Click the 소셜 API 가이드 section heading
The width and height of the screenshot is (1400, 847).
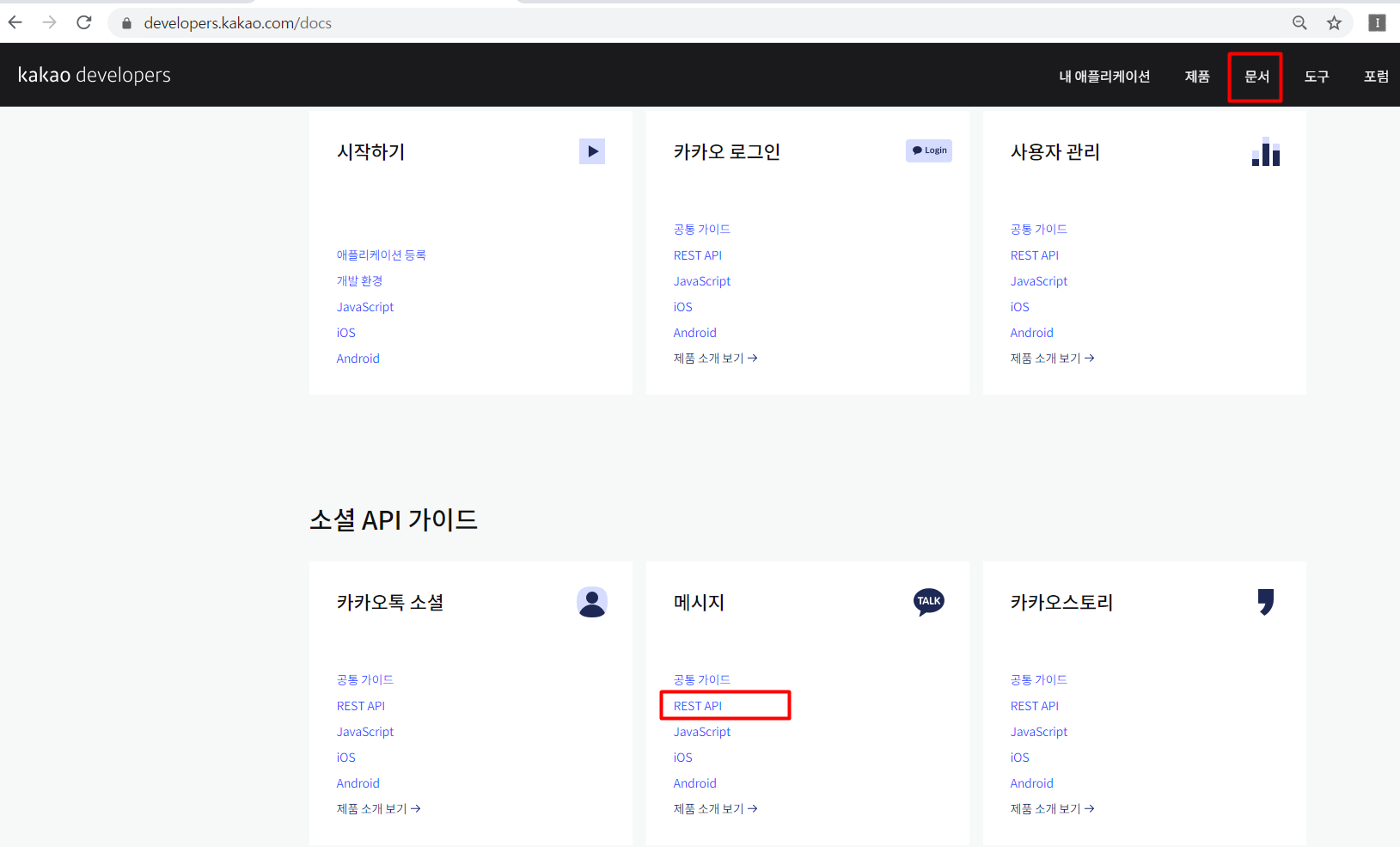394,520
